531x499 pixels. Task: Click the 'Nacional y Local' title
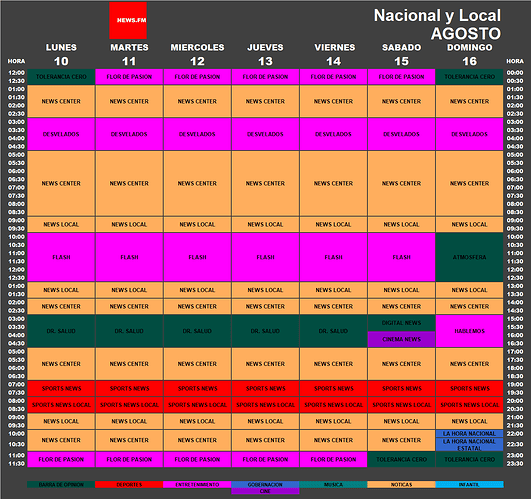tap(437, 16)
